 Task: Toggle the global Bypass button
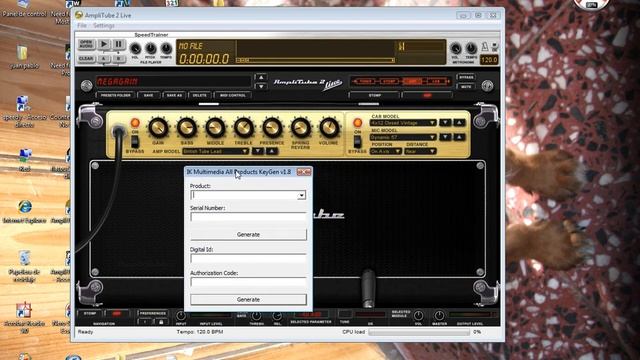(x=467, y=77)
